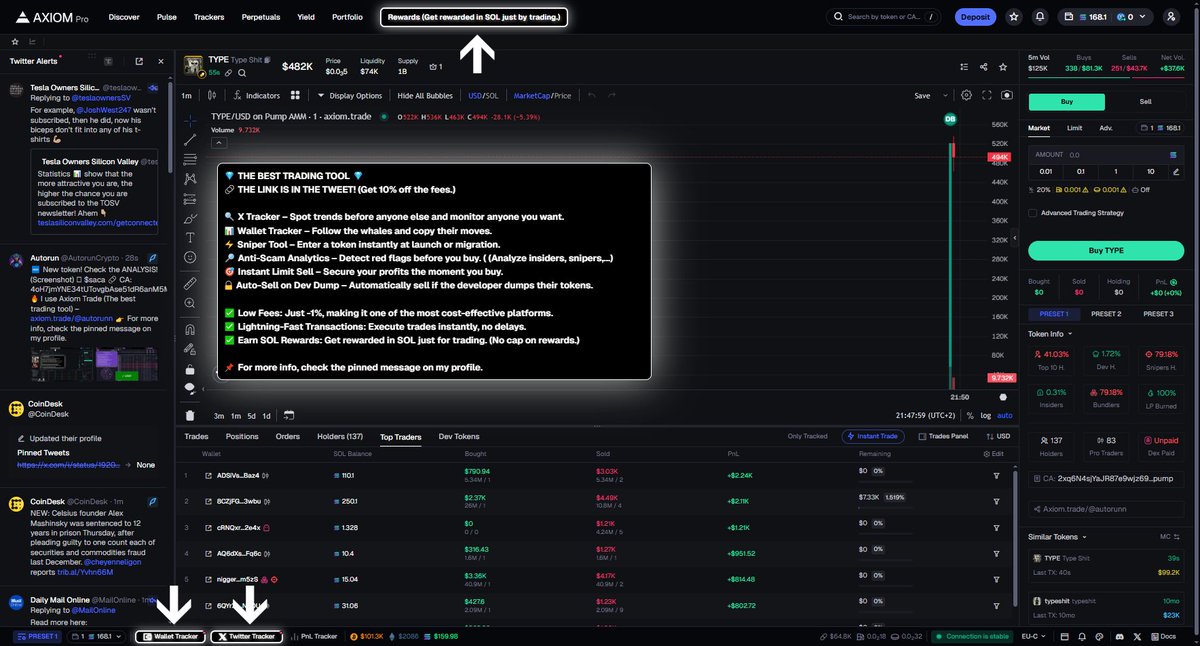This screenshot has width=1200, height=646.
Task: Take a chart snapshot with camera icon
Action: [1007, 95]
